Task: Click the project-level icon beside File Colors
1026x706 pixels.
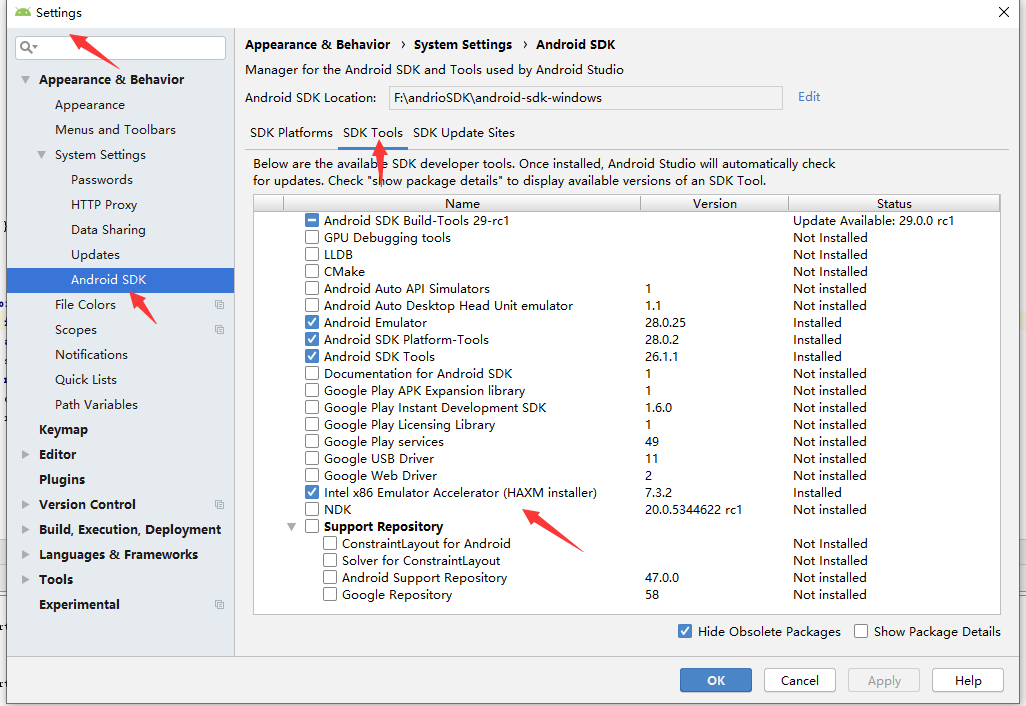Action: [219, 305]
